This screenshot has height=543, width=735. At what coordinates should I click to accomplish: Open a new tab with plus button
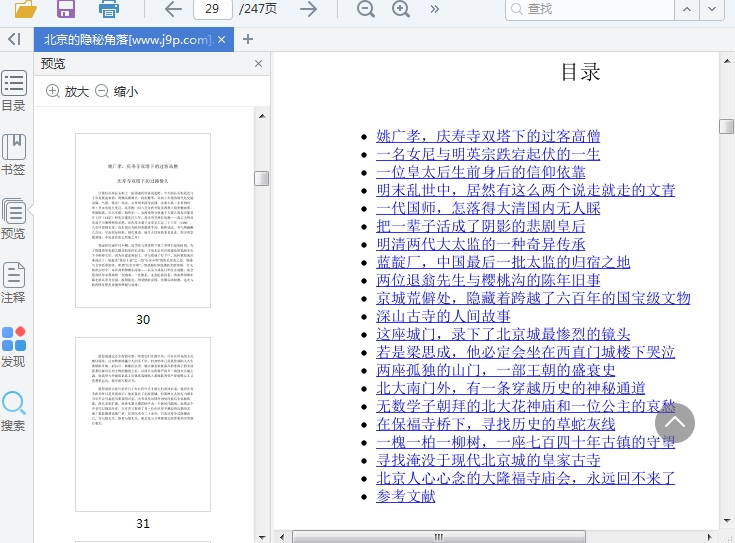coord(248,39)
